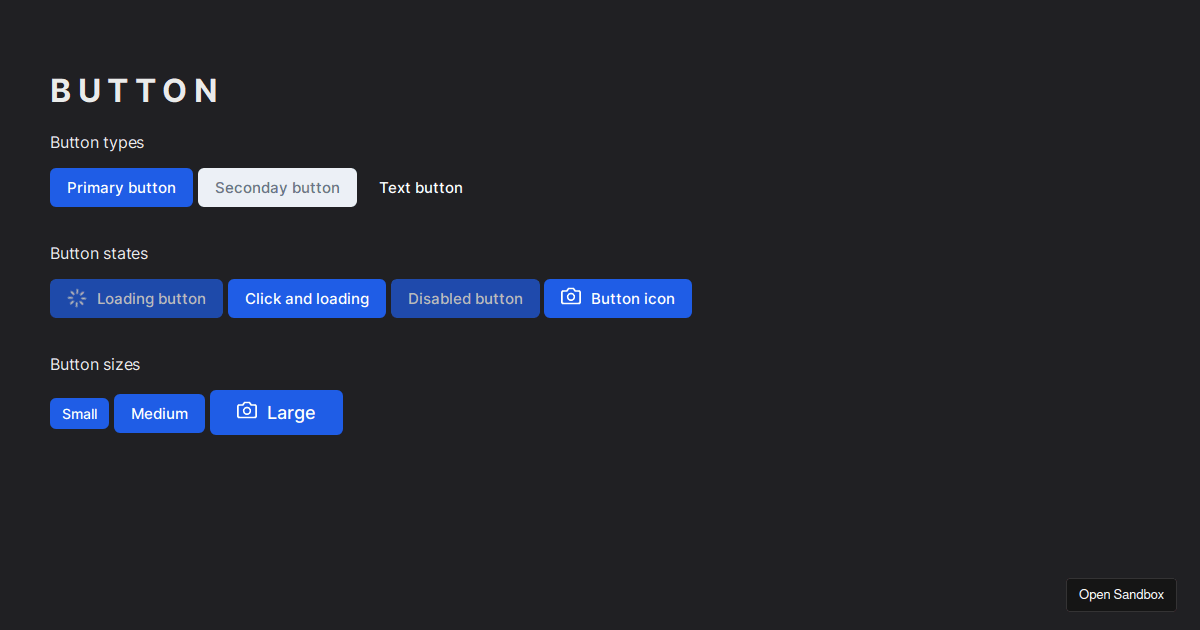Activate the Click and loading button
This screenshot has width=1200, height=630.
pyautogui.click(x=307, y=299)
